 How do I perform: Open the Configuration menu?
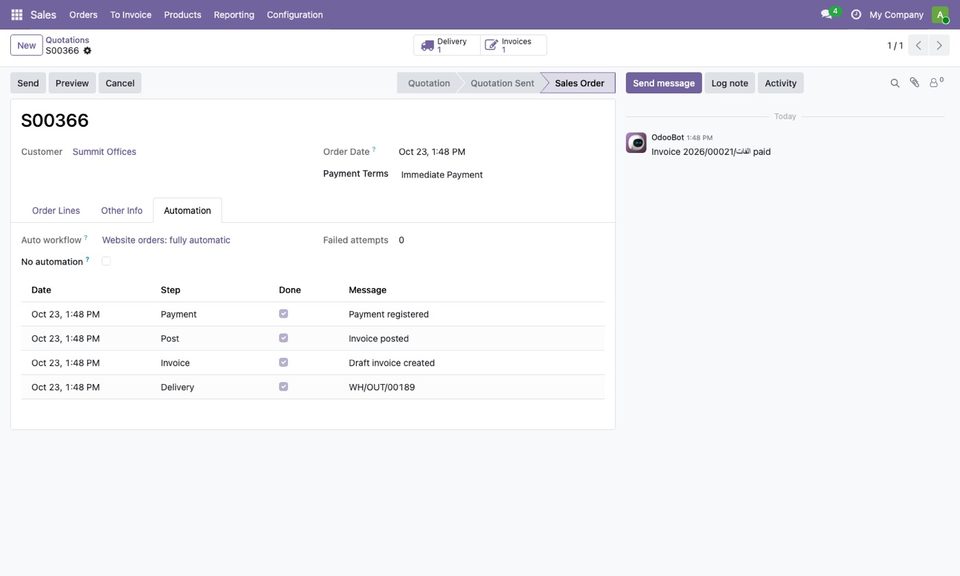coord(294,15)
